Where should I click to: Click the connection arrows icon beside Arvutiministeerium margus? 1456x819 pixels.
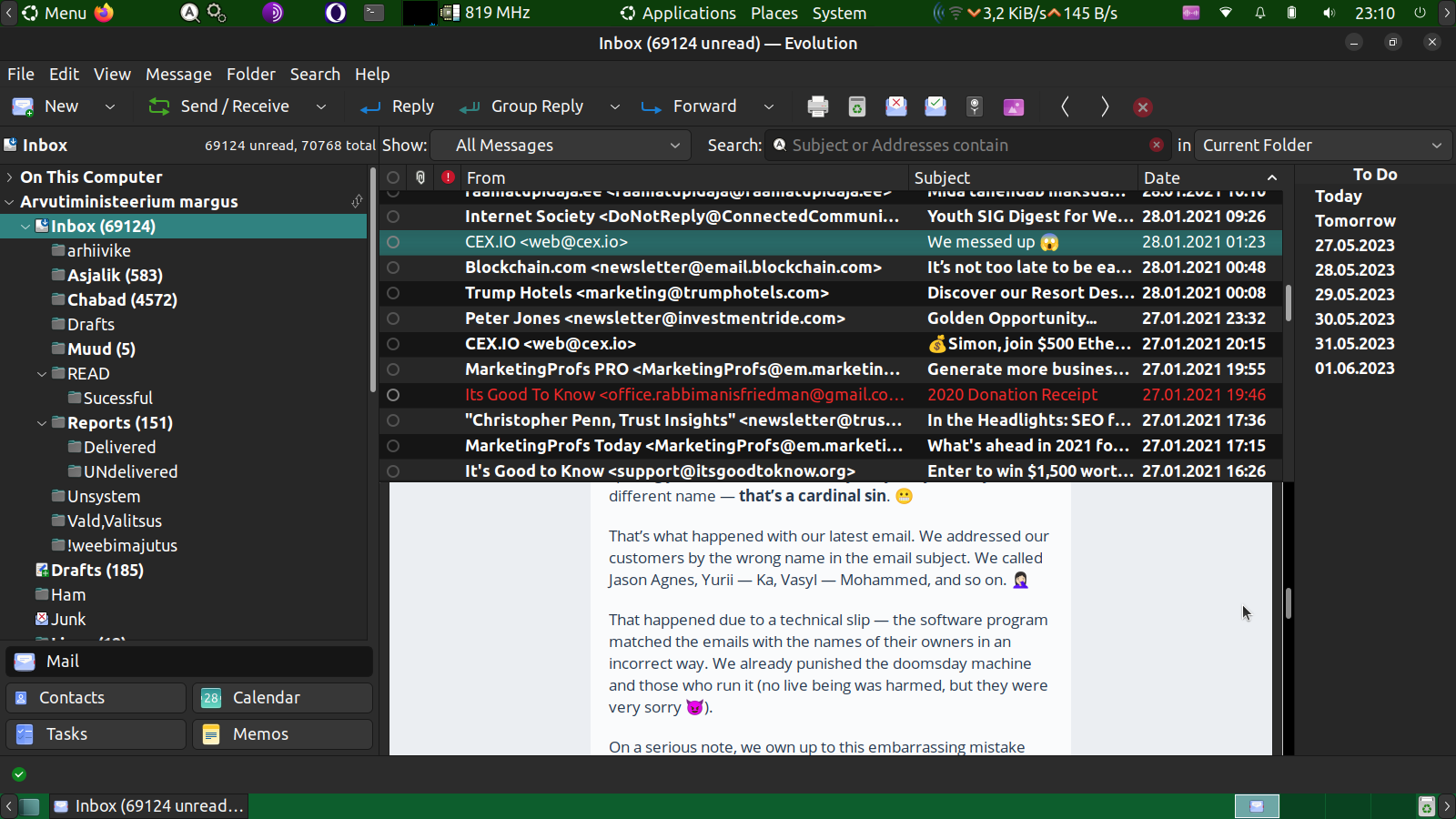coord(357,201)
